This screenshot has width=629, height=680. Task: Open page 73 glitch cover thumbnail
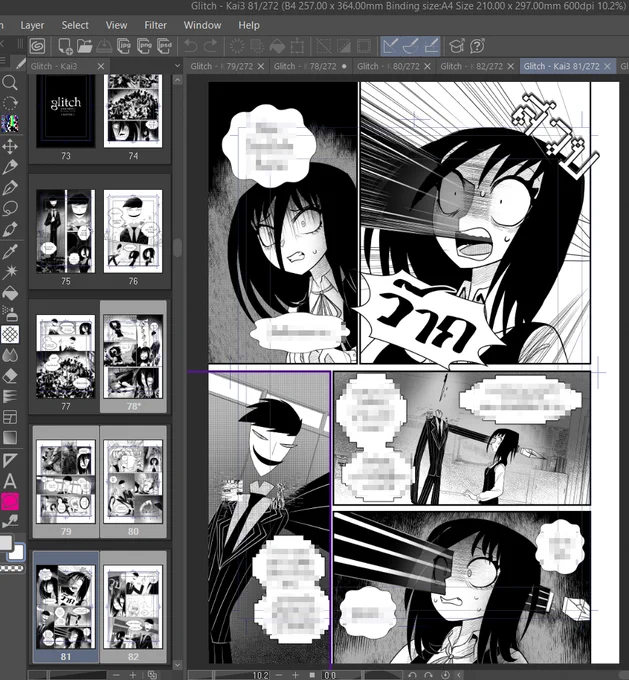click(x=66, y=111)
